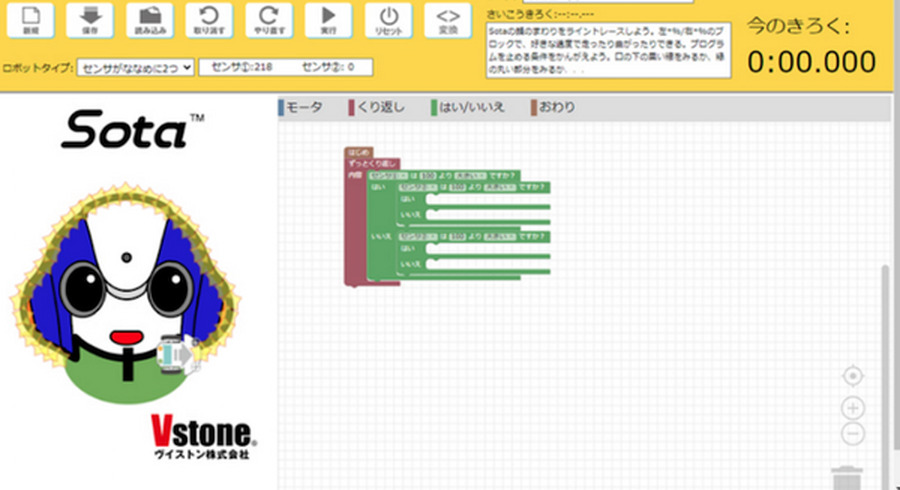
Task: Open a file with the 読み込み icon
Action: [150, 20]
